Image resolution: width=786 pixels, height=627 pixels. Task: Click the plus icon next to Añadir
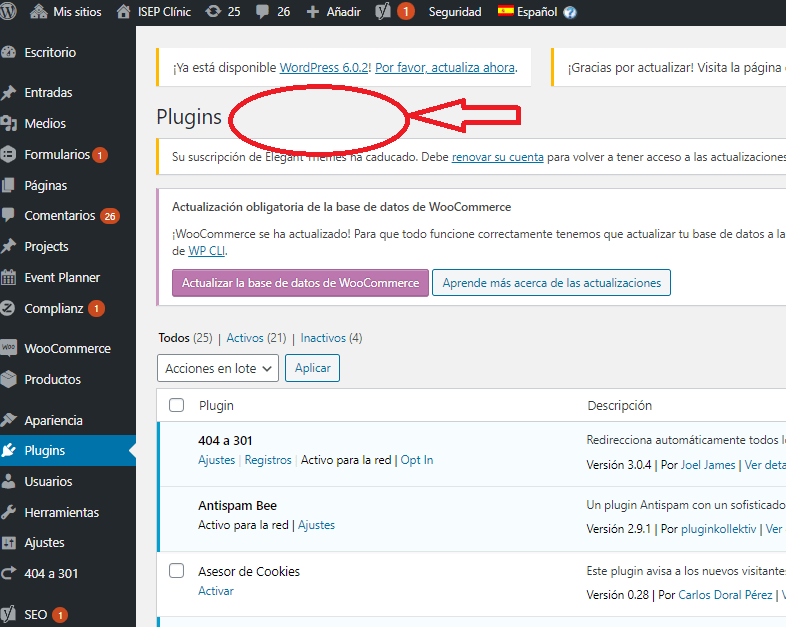tap(312, 12)
